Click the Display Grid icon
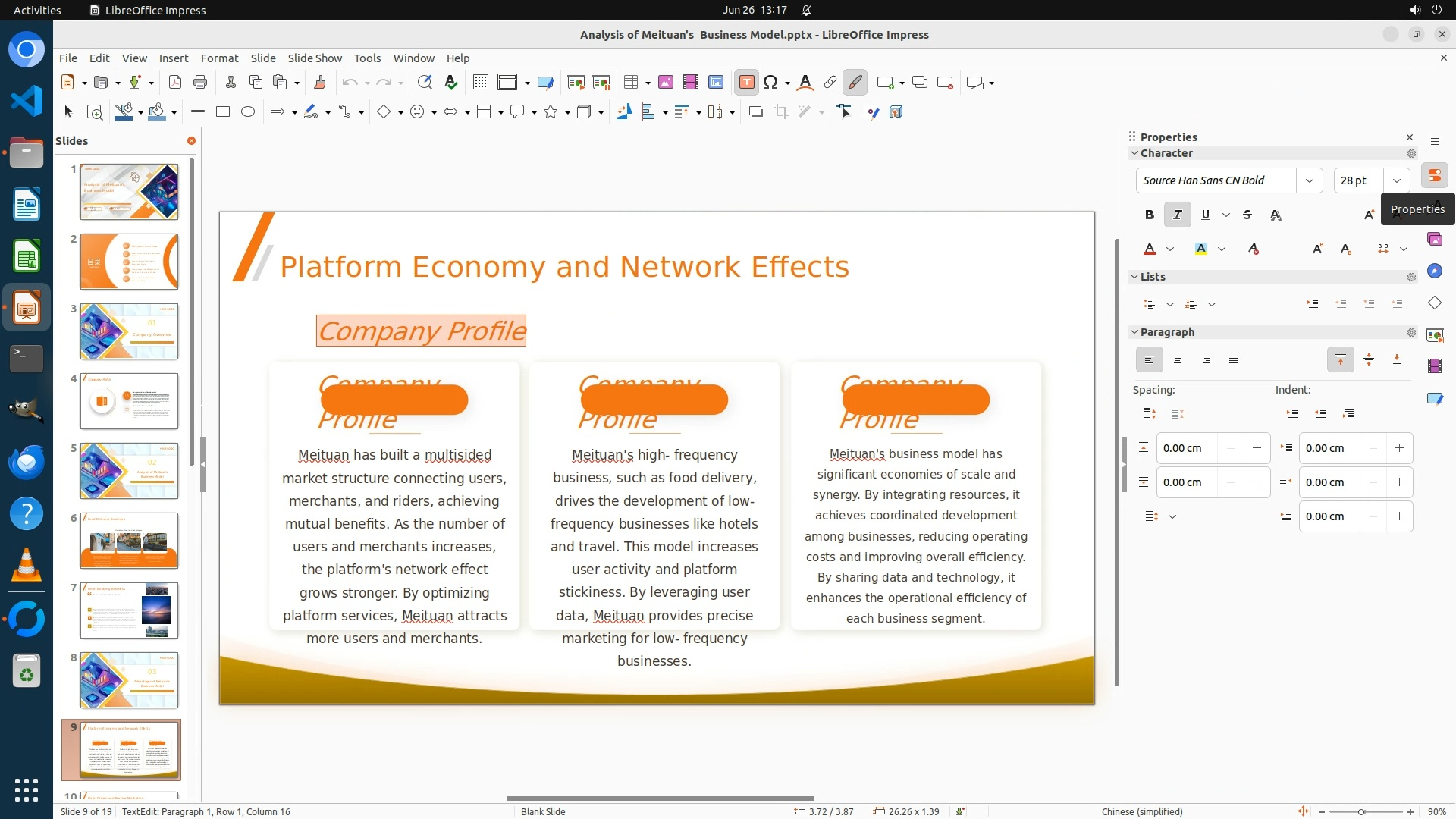This screenshot has width=1456, height=819. tap(480, 83)
